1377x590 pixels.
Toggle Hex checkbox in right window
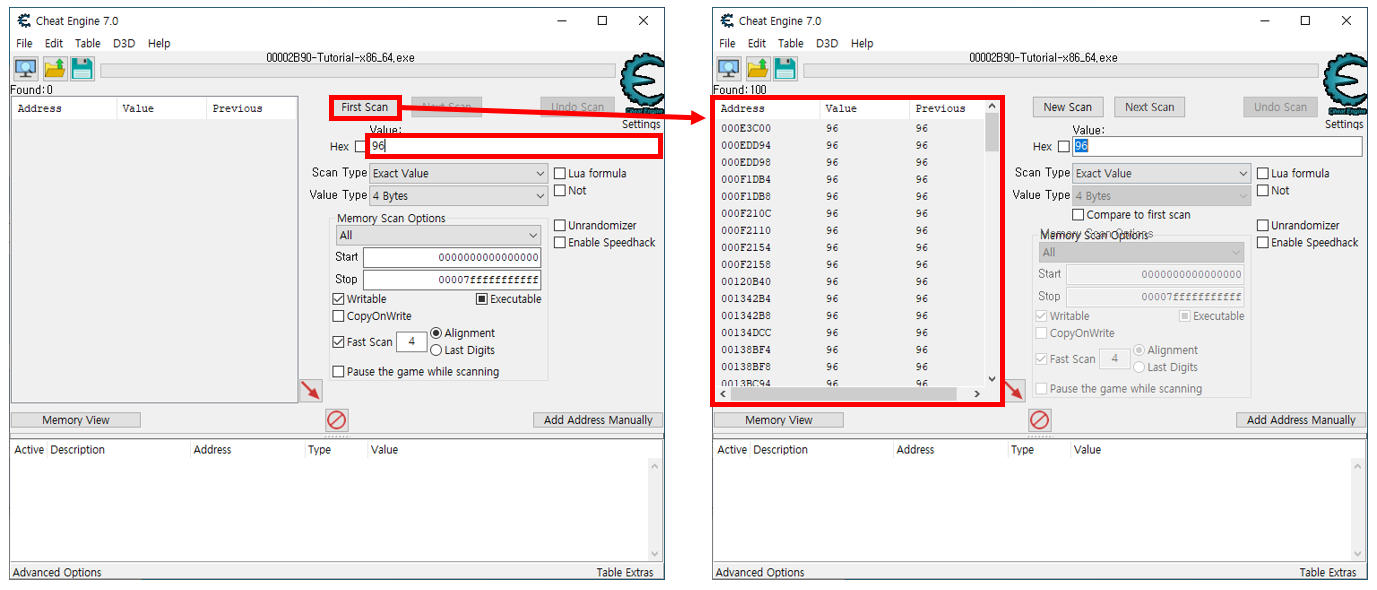[1063, 147]
